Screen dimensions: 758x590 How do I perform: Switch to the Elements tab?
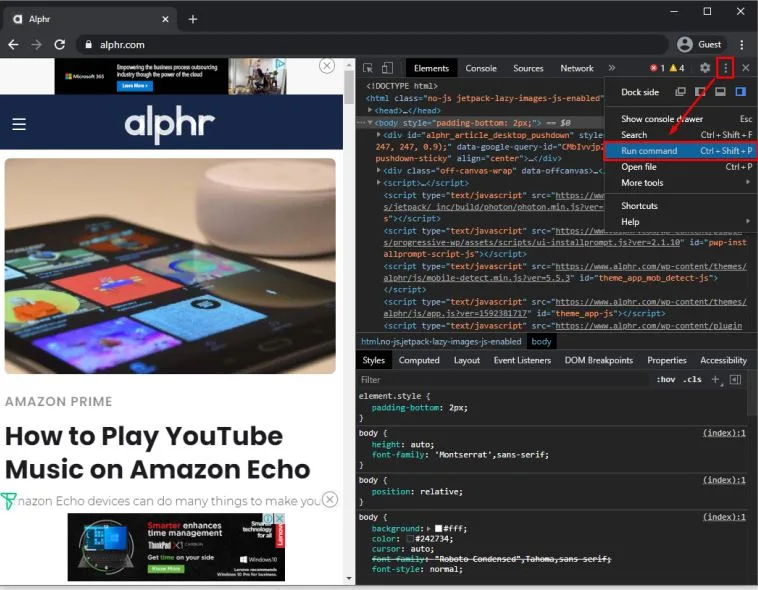click(x=431, y=68)
